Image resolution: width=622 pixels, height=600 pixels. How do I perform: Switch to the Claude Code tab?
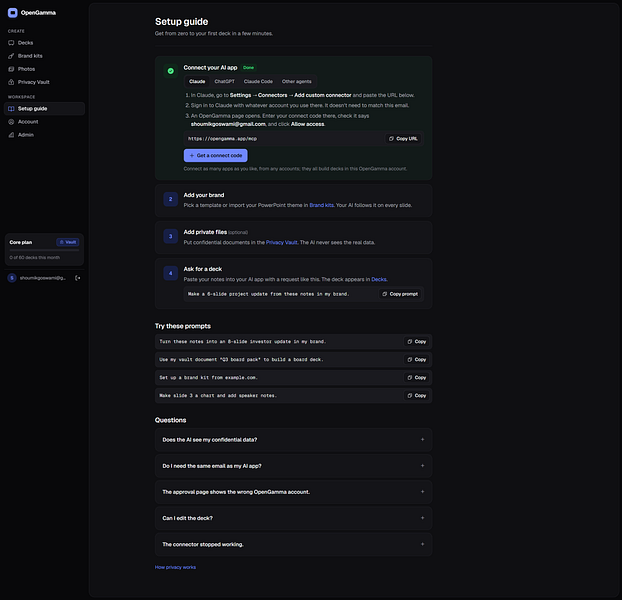click(258, 82)
